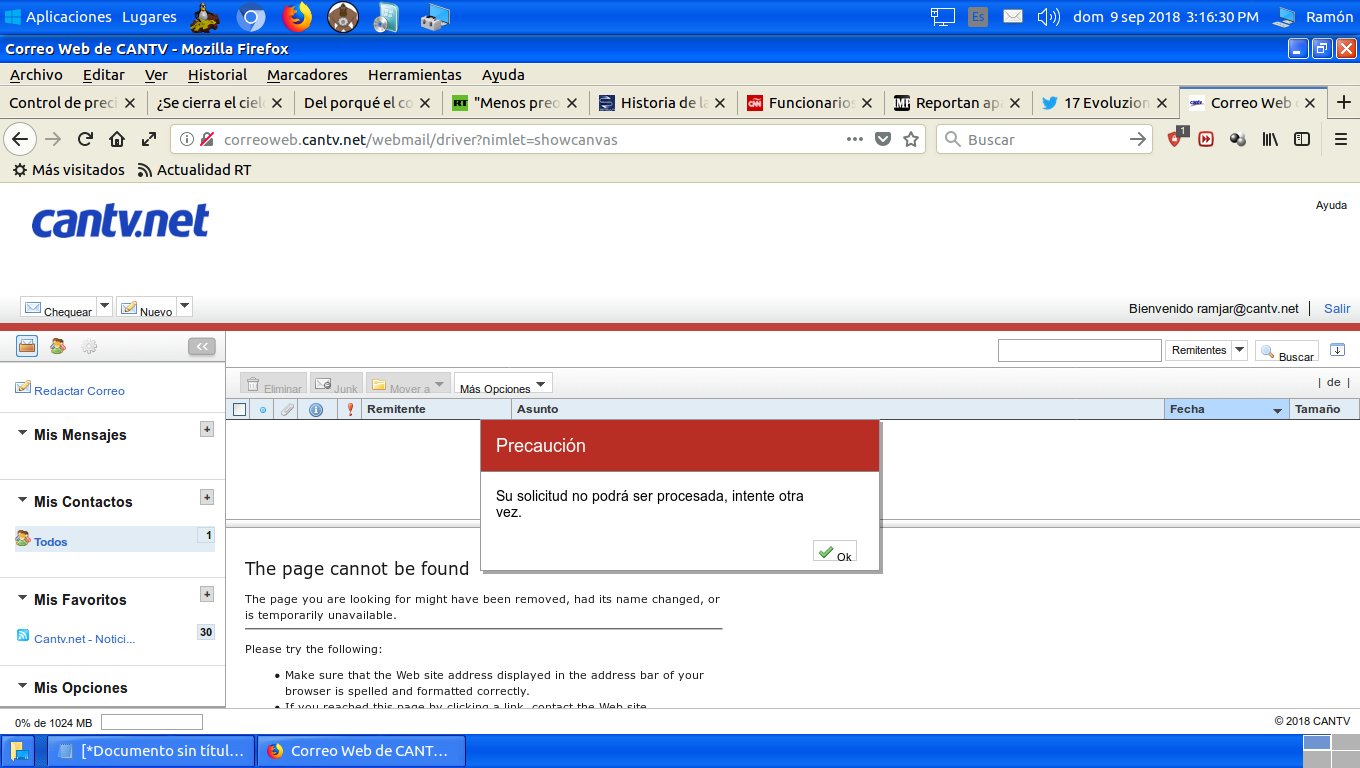This screenshot has width=1360, height=768.
Task: Toggle Firefox sidebar view icon
Action: (x=1302, y=139)
